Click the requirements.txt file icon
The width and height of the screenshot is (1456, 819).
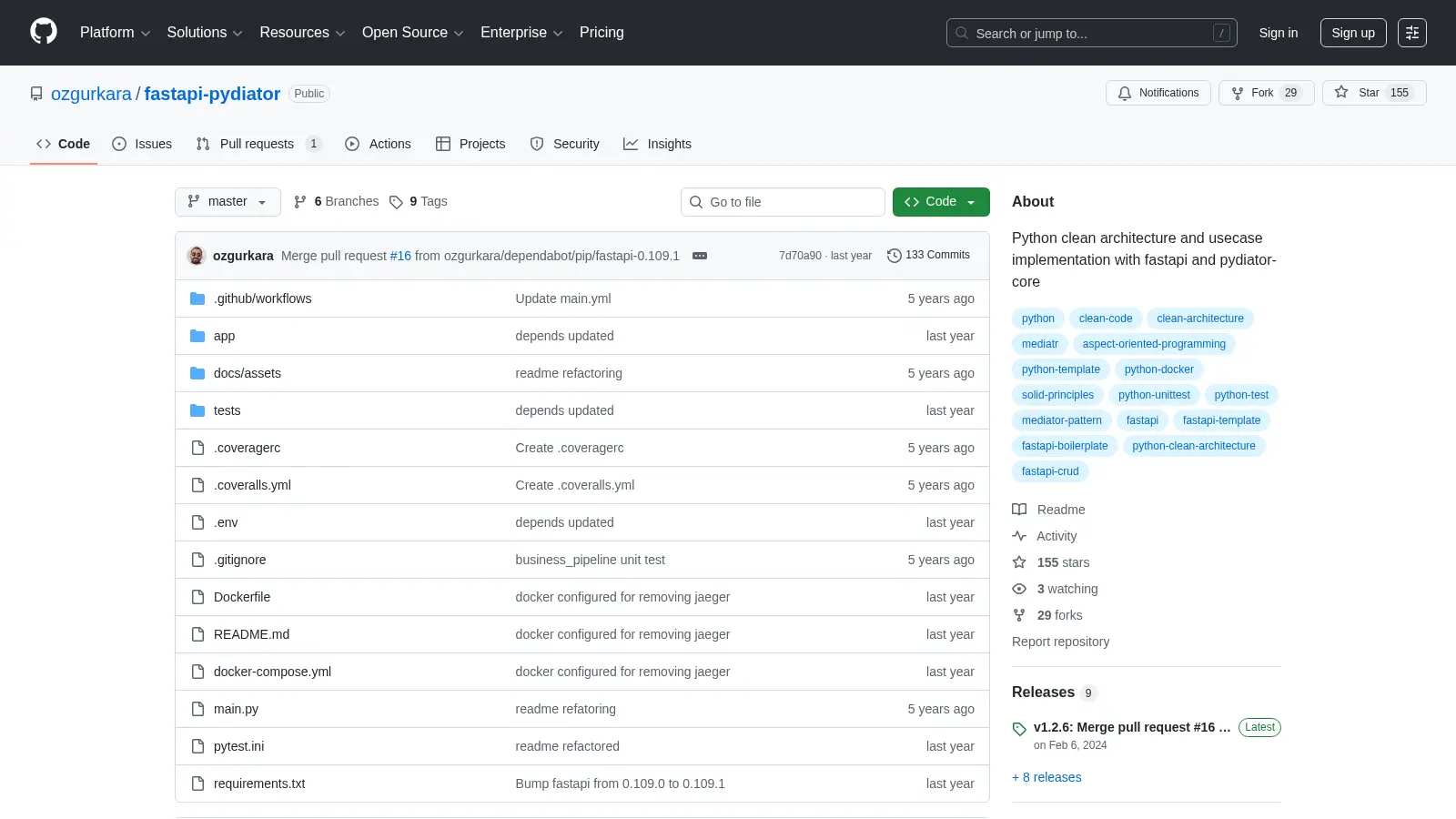pyautogui.click(x=197, y=784)
